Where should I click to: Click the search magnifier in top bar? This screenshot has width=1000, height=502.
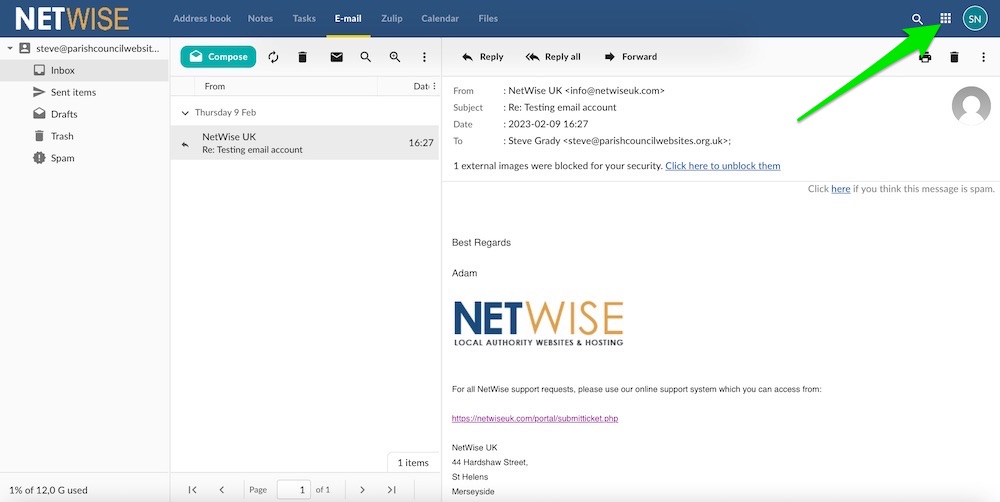(917, 19)
